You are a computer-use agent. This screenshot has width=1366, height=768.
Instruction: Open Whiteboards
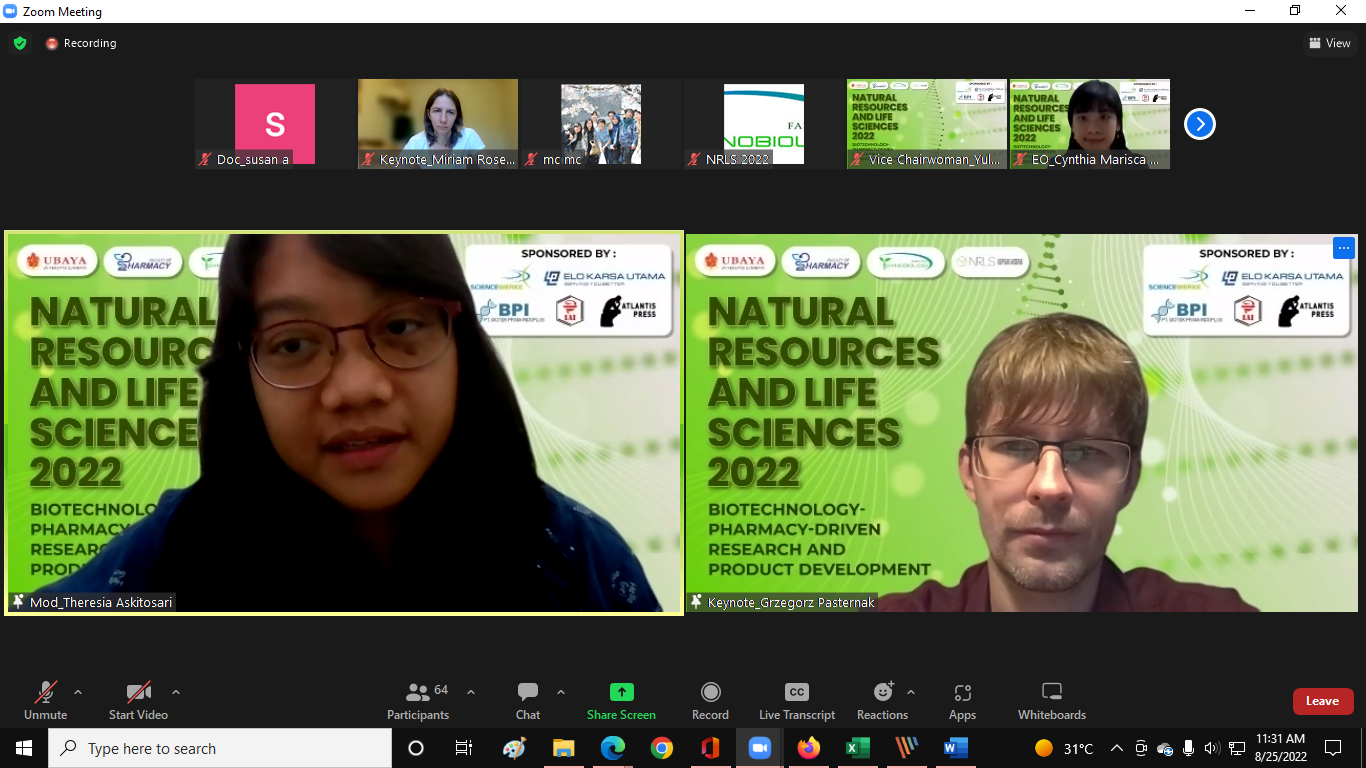point(1051,700)
